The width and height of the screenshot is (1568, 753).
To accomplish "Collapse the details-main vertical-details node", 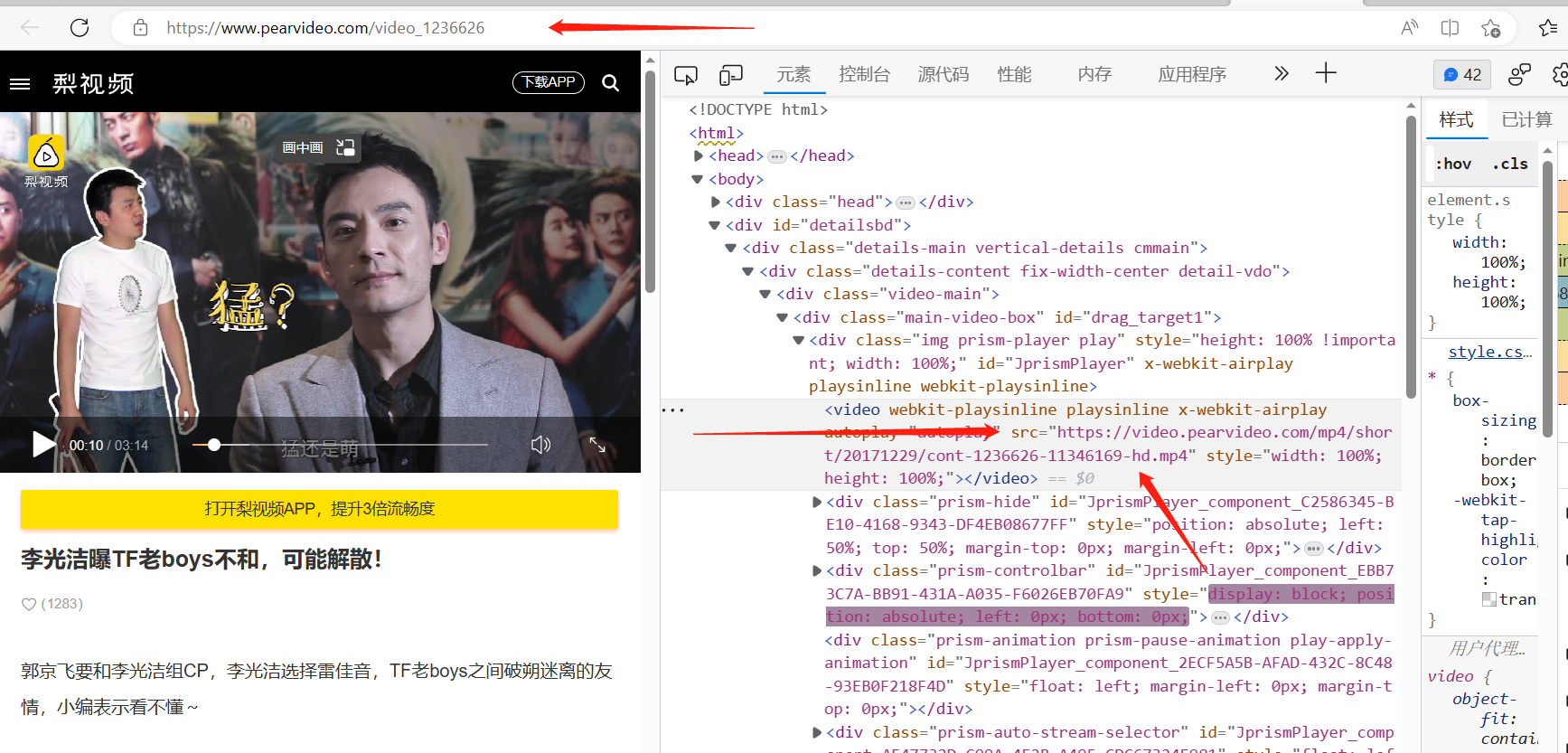I will [x=731, y=249].
